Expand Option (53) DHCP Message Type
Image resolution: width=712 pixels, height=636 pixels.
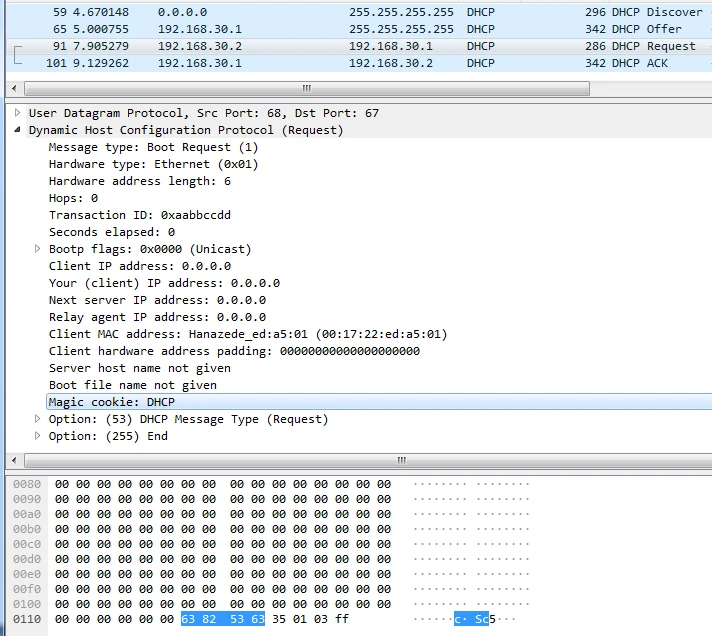[x=38, y=419]
